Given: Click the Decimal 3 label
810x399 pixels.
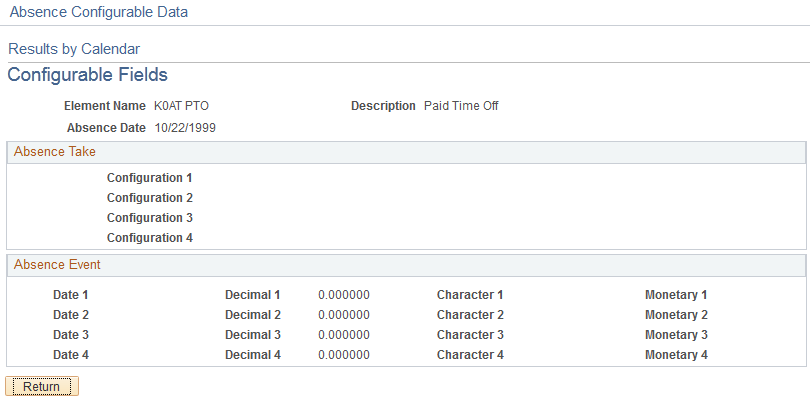Looking at the screenshot, I should 253,335.
